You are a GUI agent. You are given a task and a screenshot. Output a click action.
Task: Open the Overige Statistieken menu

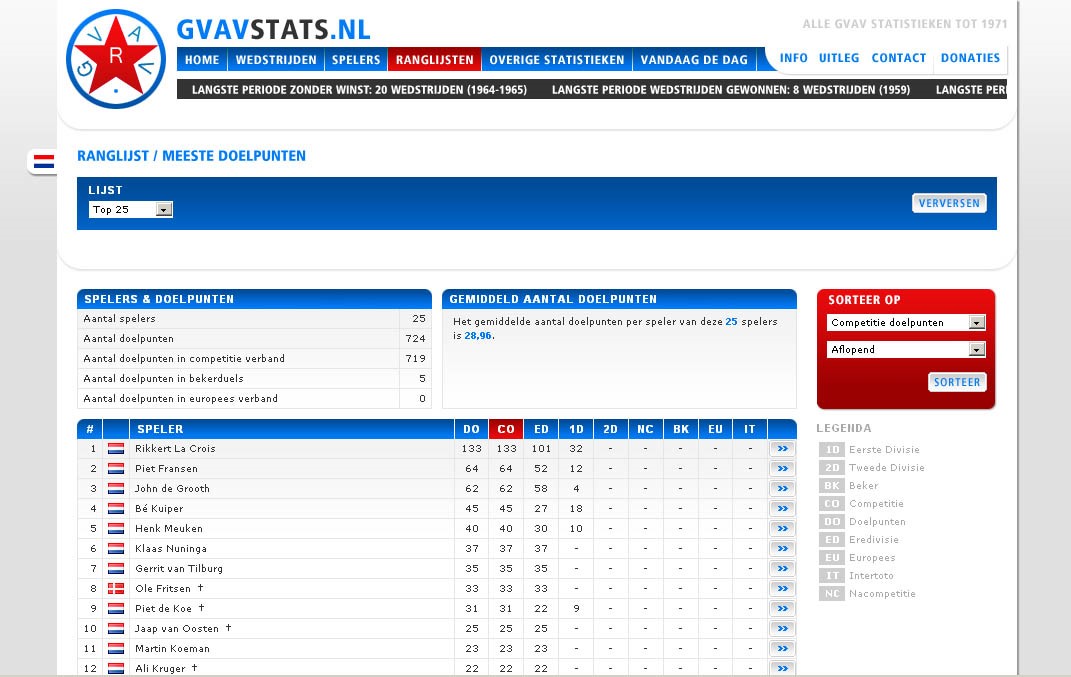point(556,60)
